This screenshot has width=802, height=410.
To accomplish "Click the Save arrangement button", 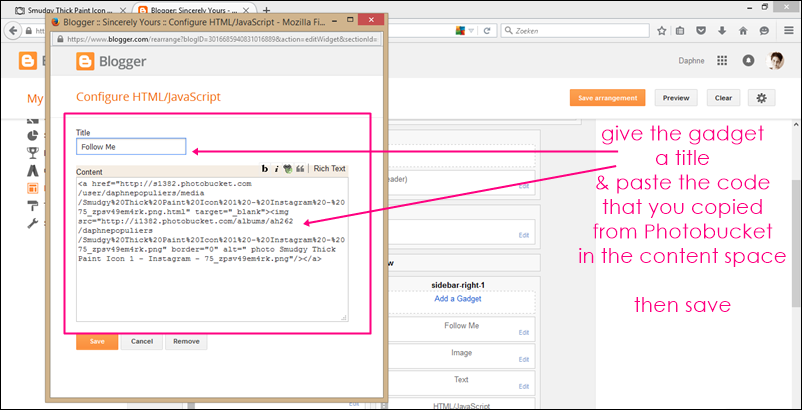I will click(x=608, y=98).
